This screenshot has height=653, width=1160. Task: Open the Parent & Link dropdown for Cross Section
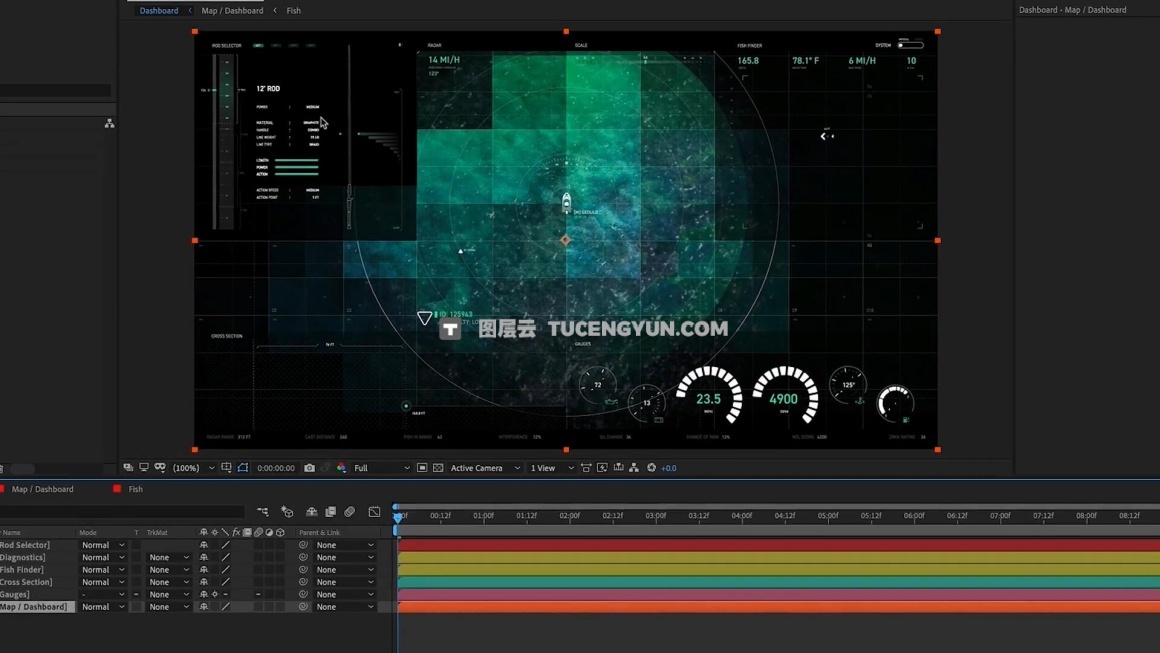click(x=345, y=582)
